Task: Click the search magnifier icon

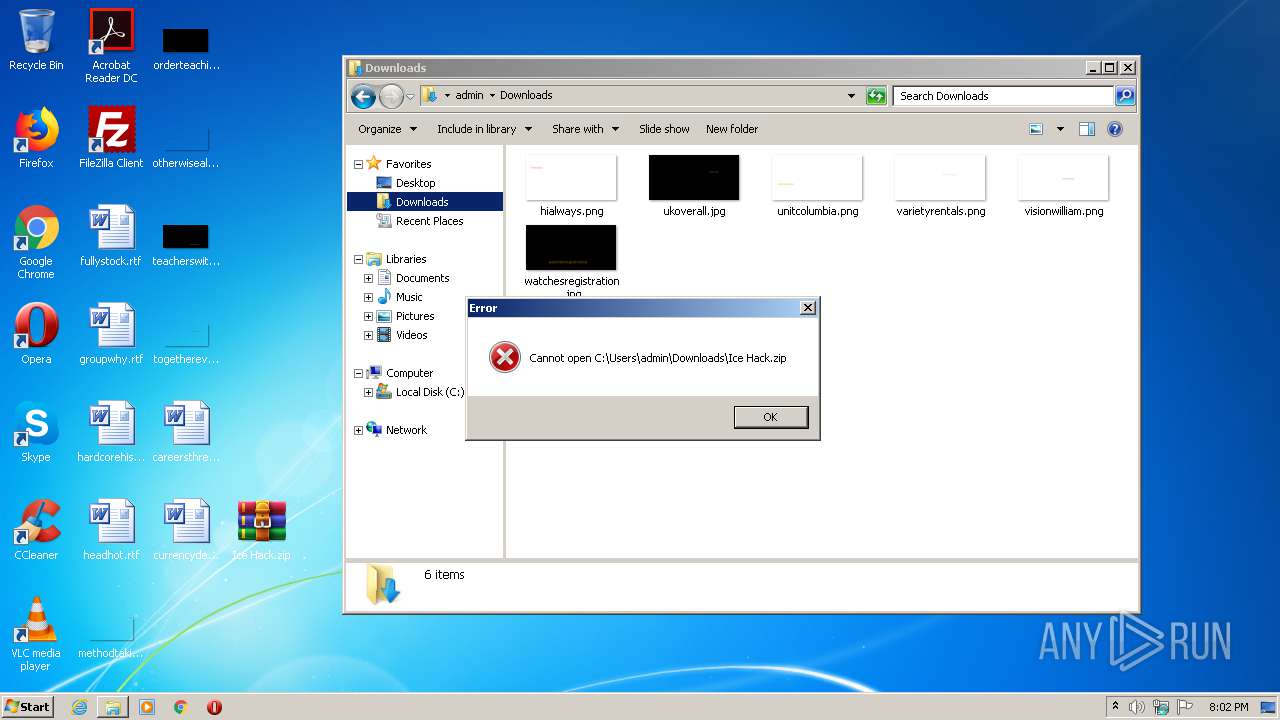Action: tap(1125, 96)
